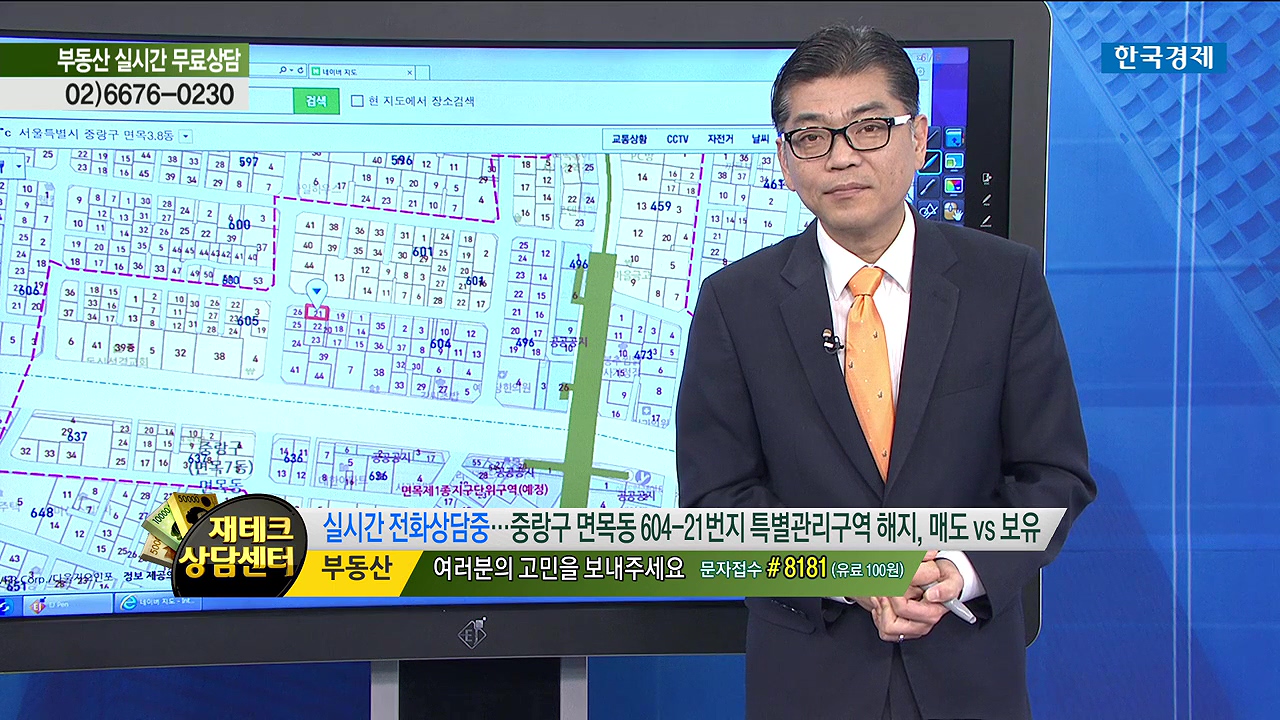Enable the 현 지도에서 장소검색 checkbox
This screenshot has width=1280, height=720.
357,101
